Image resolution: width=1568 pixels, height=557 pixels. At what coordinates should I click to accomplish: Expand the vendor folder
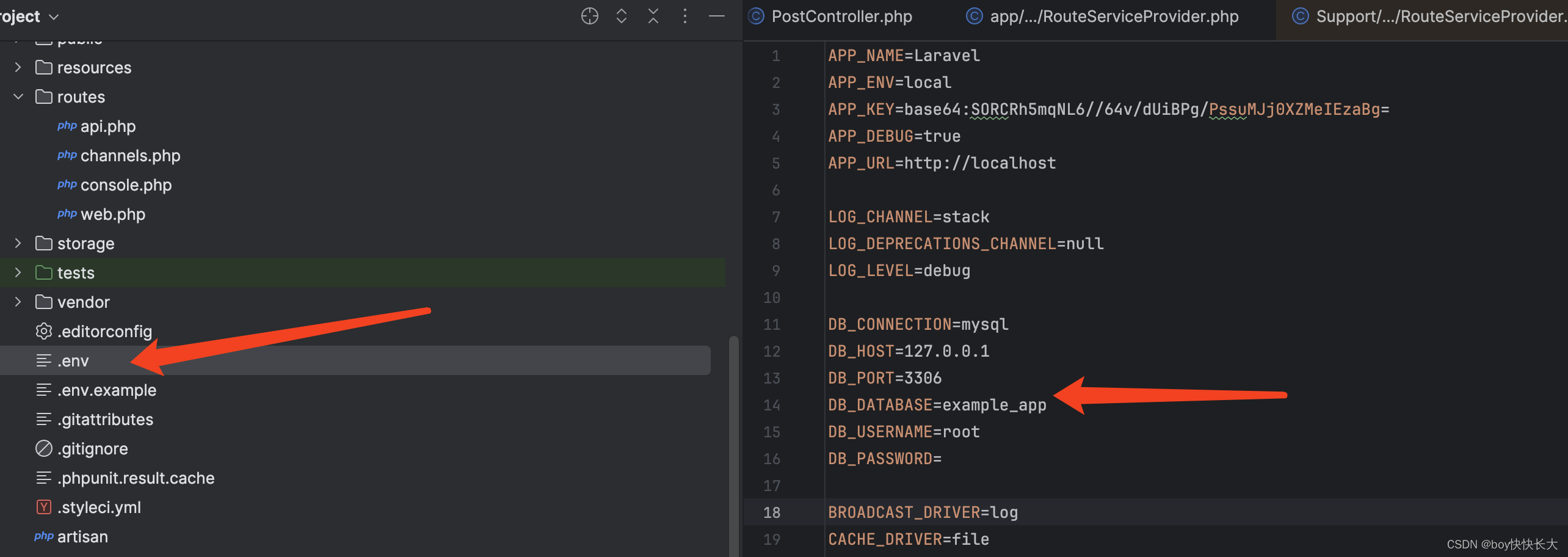pyautogui.click(x=18, y=302)
